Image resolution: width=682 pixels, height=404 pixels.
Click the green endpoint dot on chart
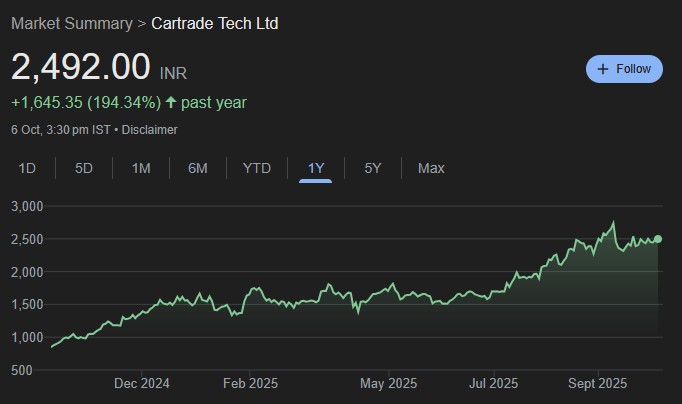pos(658,239)
